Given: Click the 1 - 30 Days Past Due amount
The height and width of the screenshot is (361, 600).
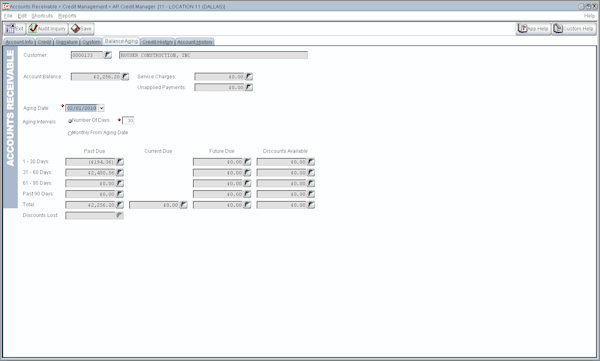Looking at the screenshot, I should 91,162.
